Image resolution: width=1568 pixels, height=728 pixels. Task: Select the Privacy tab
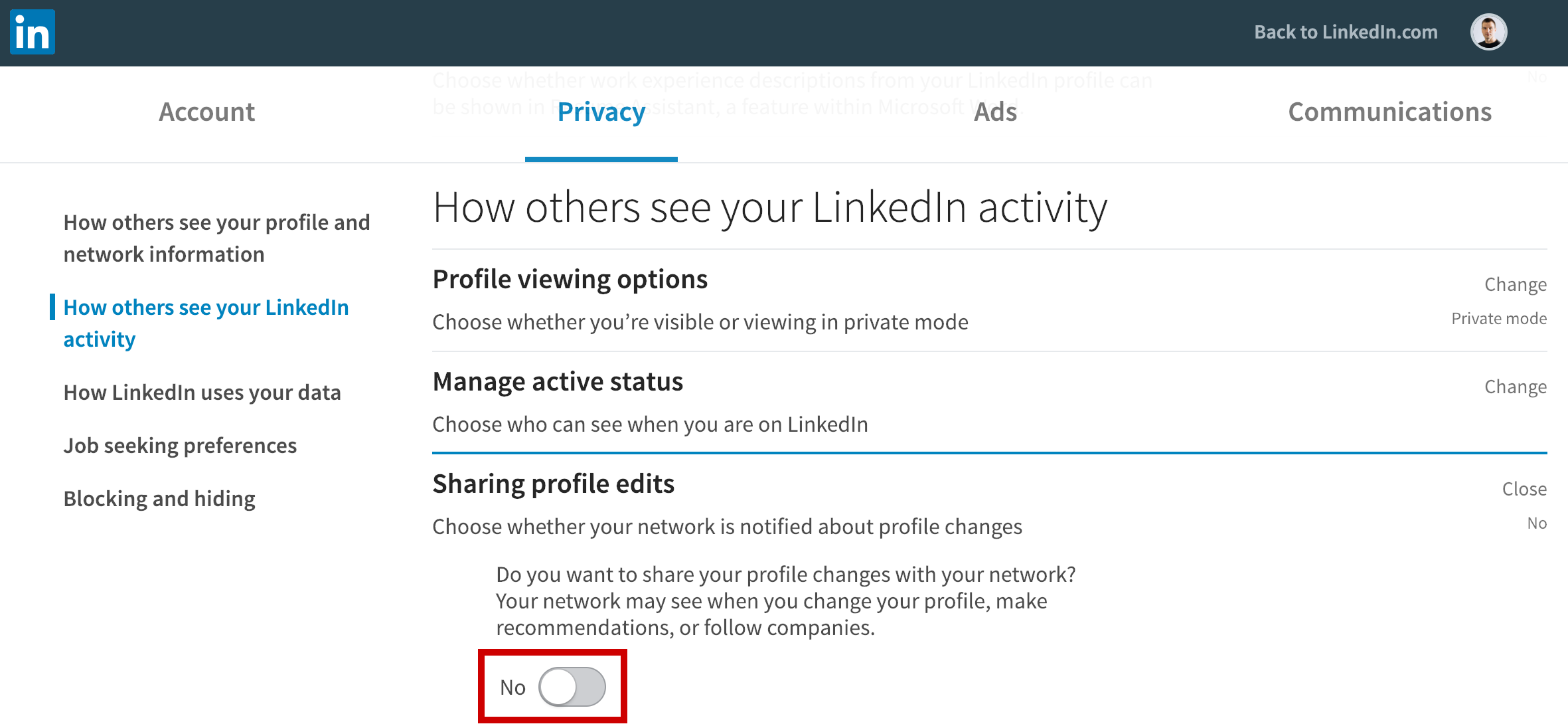coord(601,112)
